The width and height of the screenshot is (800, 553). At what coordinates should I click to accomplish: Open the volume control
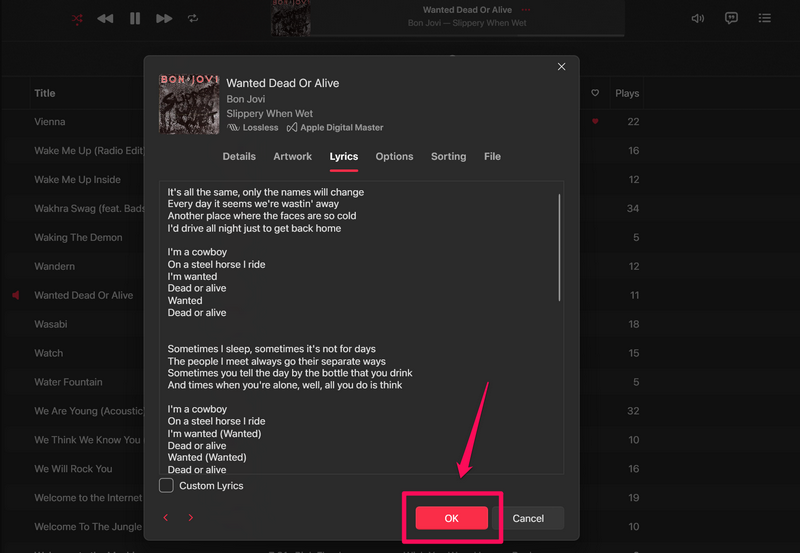(697, 19)
